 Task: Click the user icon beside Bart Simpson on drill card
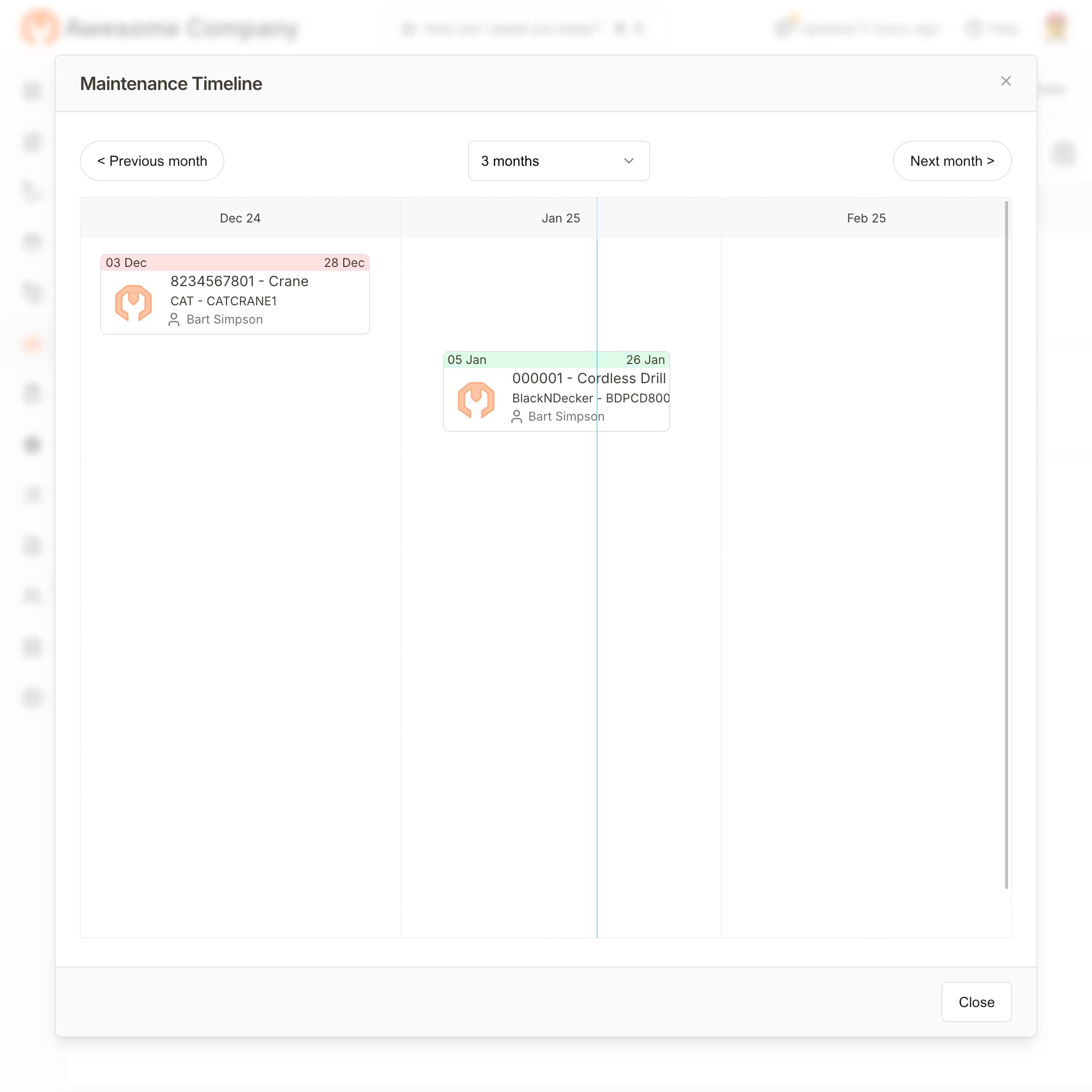(516, 417)
